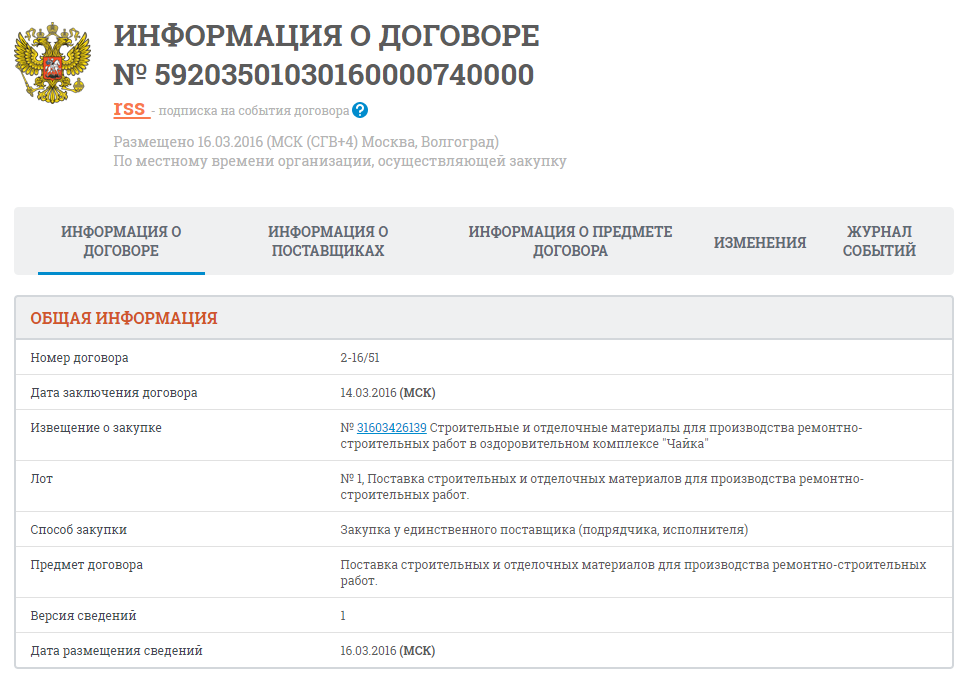The image size is (959, 674).
Task: Select the active Информация о договоре tab
Action: pyautogui.click(x=121, y=241)
